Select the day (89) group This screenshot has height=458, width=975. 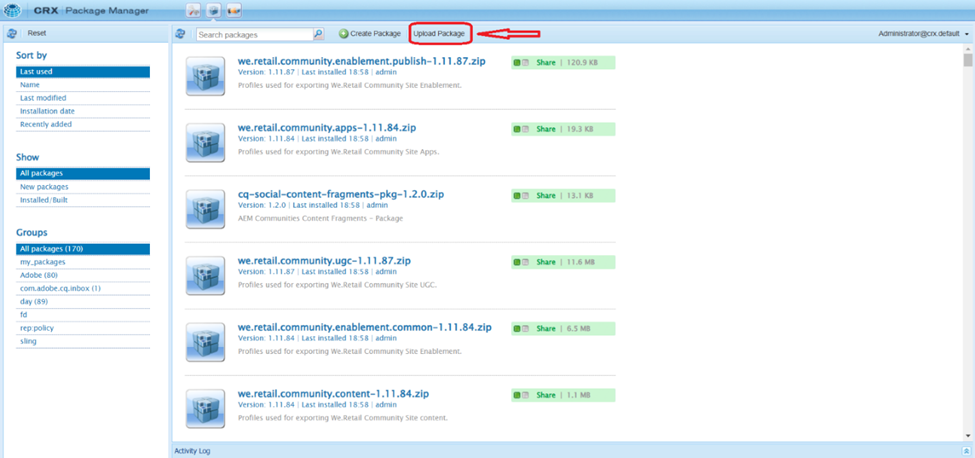click(x=83, y=302)
